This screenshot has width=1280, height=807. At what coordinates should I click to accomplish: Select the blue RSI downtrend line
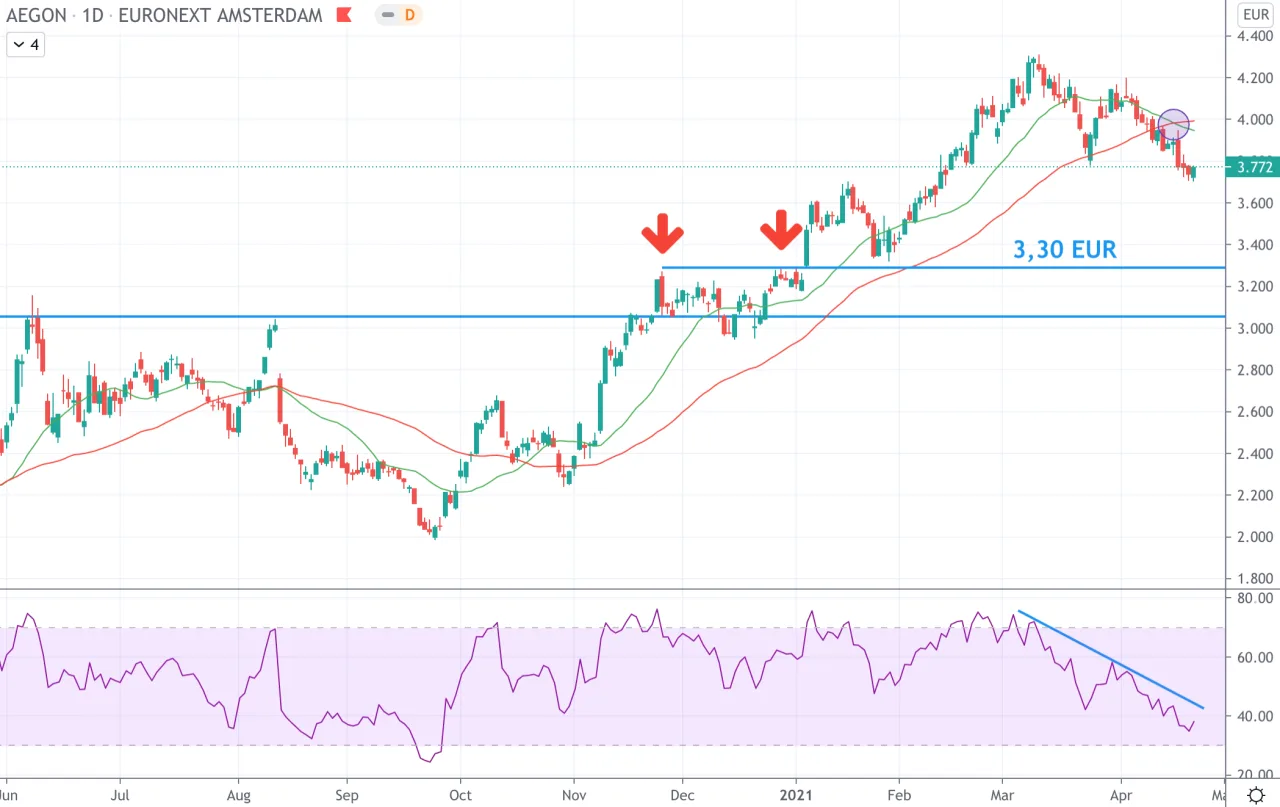pyautogui.click(x=1111, y=660)
